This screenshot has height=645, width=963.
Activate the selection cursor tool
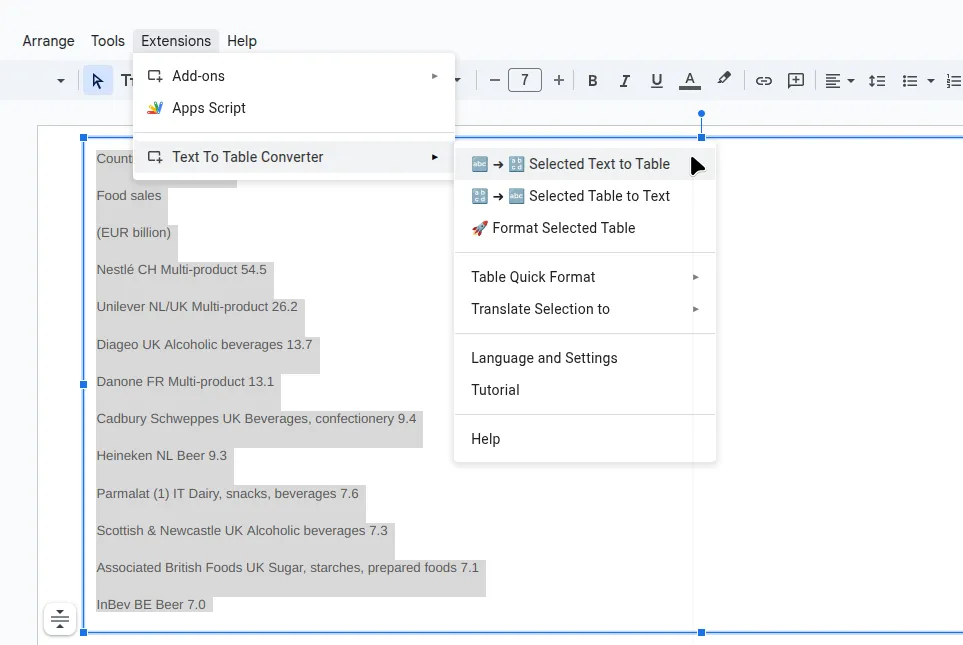(98, 80)
